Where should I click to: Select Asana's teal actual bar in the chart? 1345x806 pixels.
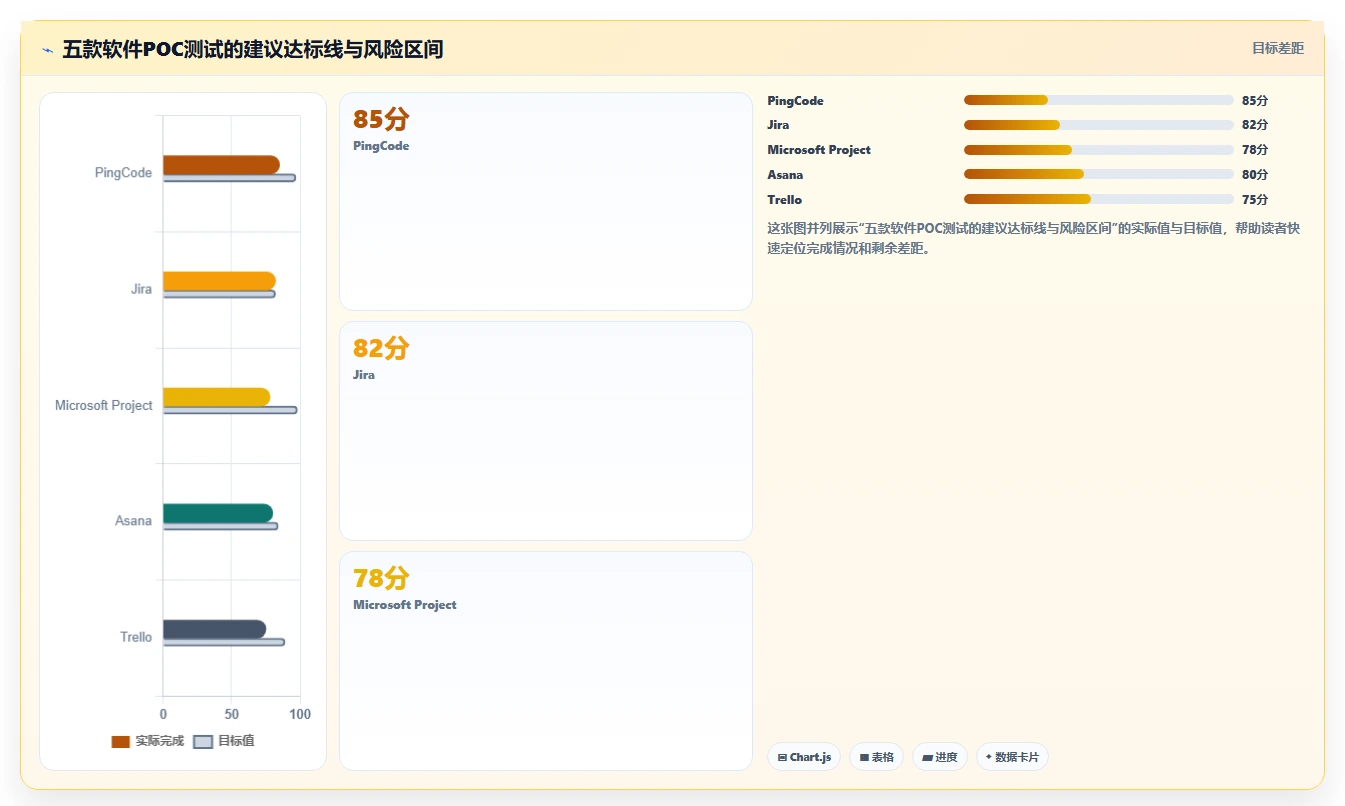pos(218,513)
